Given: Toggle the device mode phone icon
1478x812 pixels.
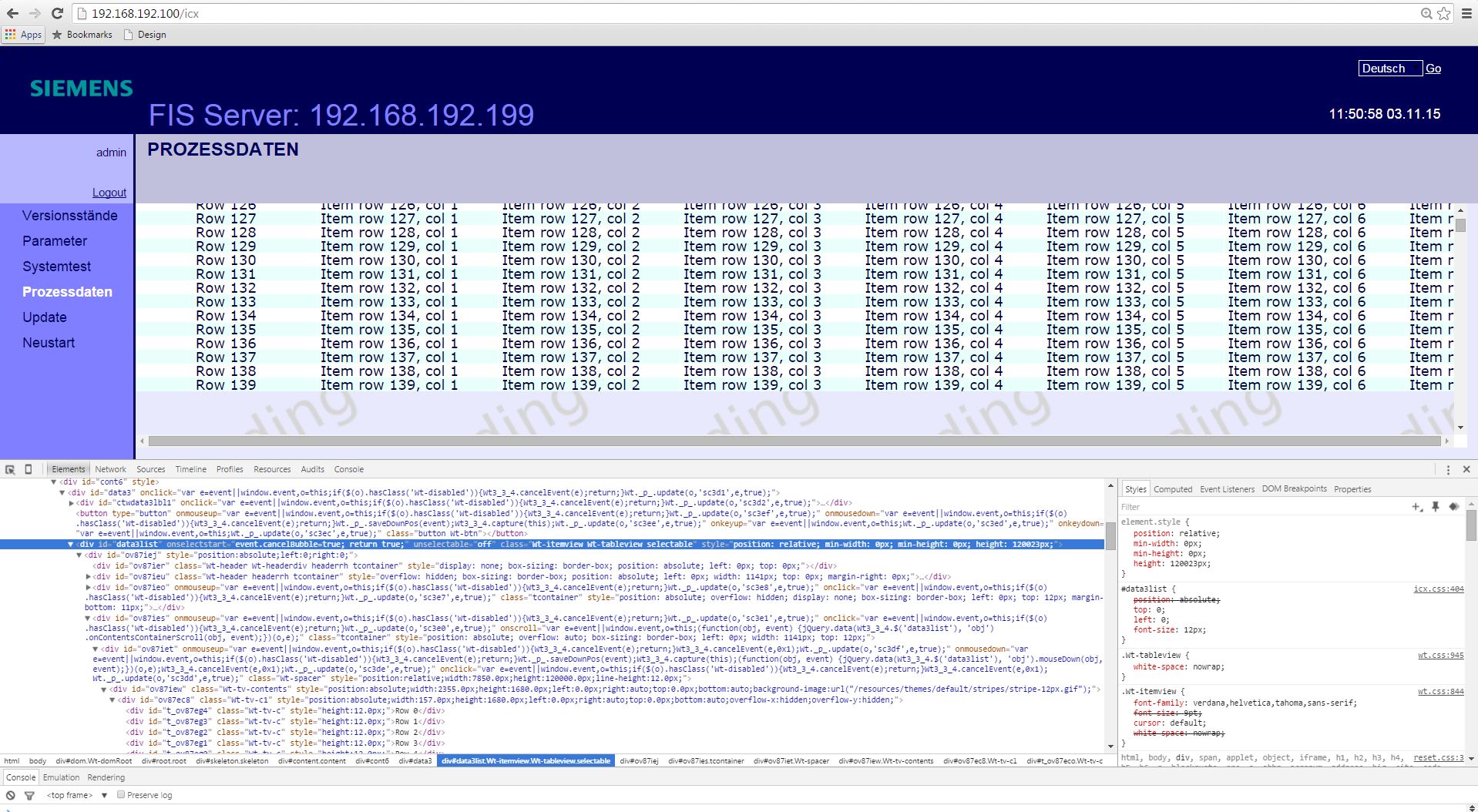Looking at the screenshot, I should (29, 469).
